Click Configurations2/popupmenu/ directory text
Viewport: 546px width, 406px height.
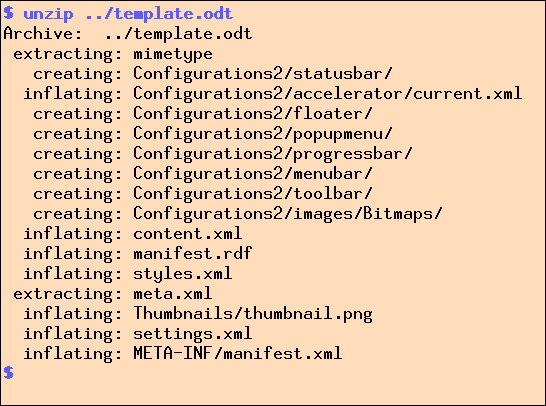pyautogui.click(x=263, y=134)
